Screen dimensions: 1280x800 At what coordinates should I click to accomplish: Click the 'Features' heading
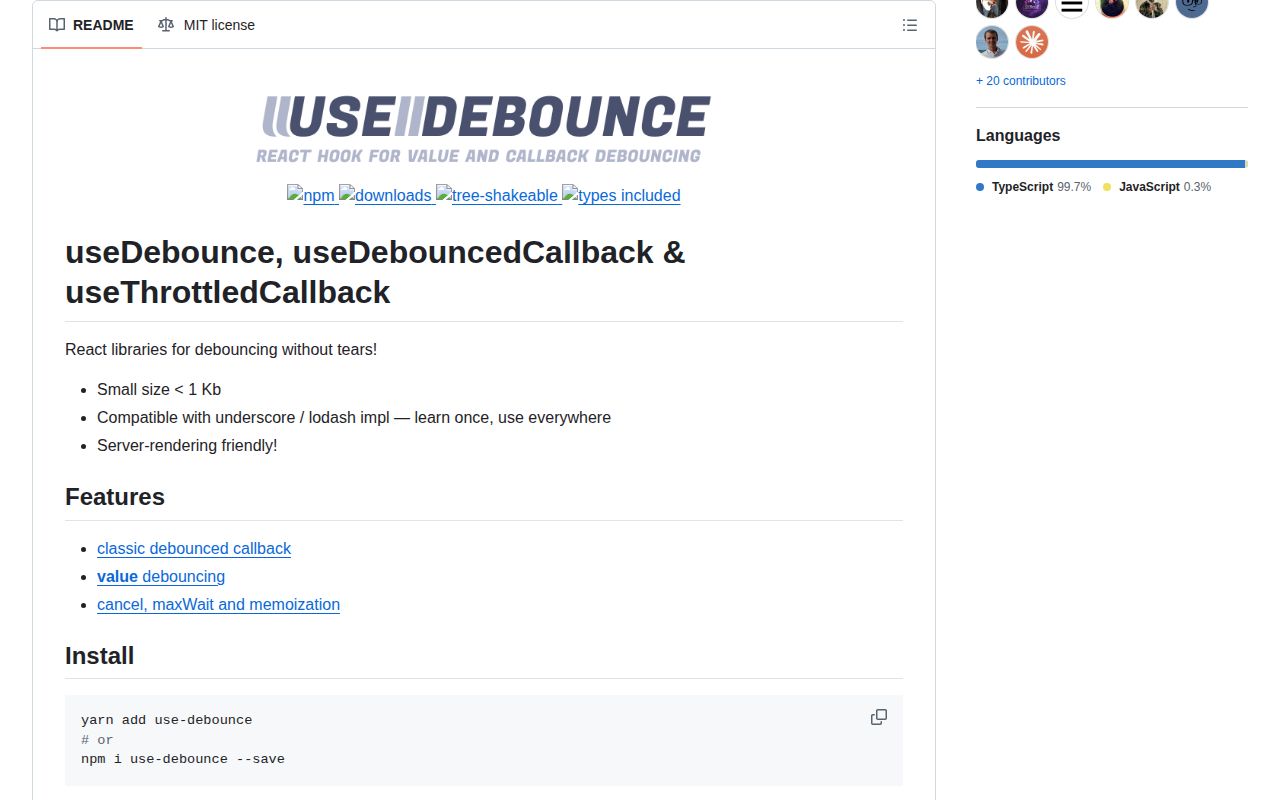tap(115, 497)
